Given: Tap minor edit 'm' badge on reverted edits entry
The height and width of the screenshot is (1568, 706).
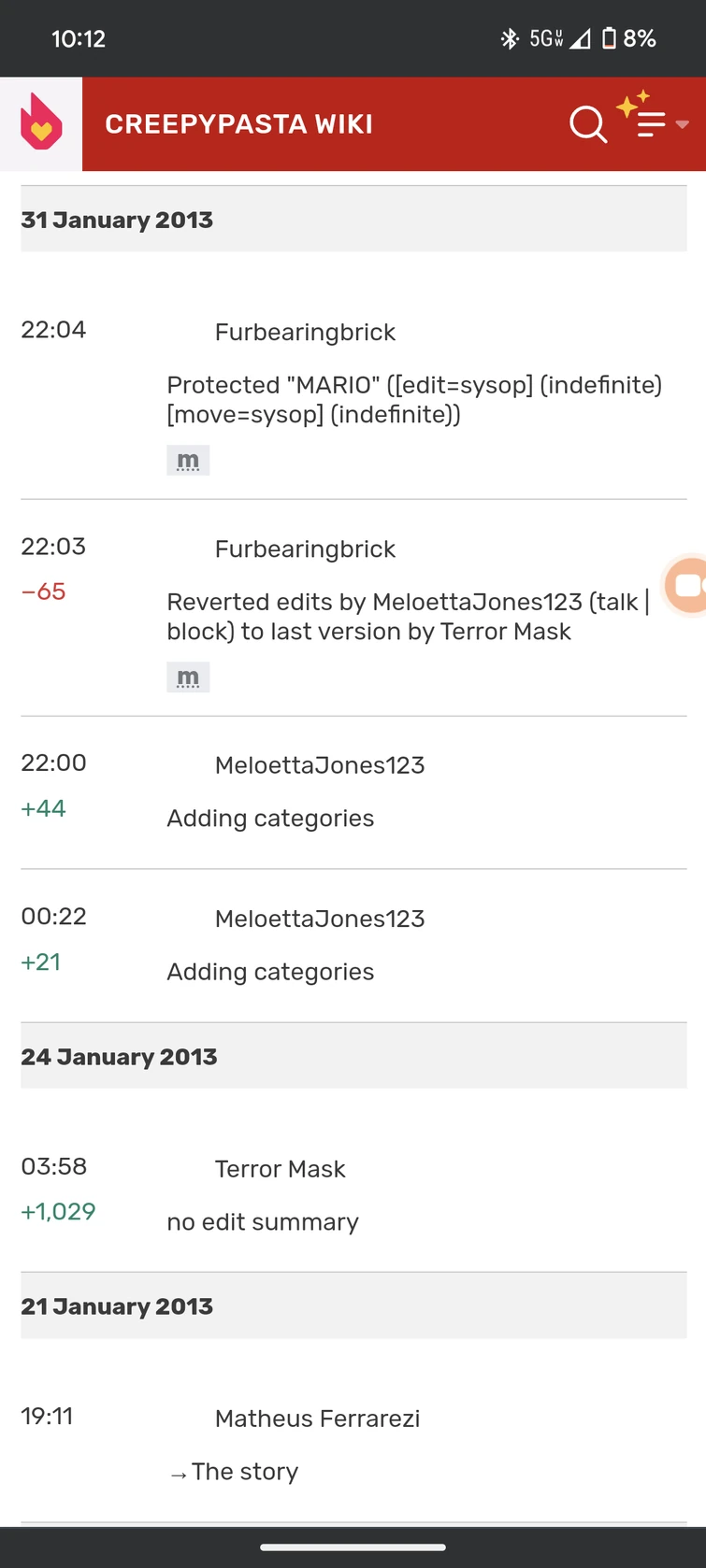Looking at the screenshot, I should pos(188,677).
